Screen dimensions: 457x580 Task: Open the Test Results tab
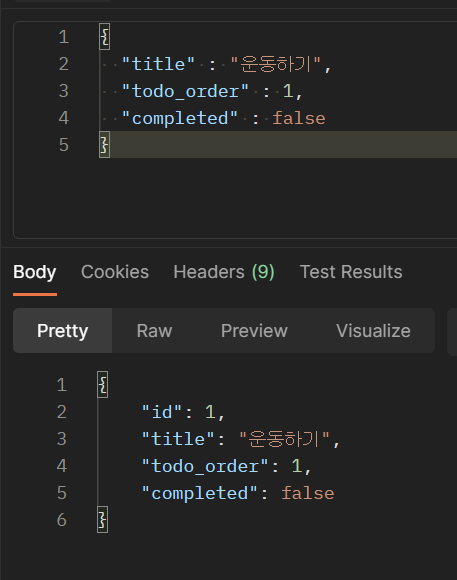[x=351, y=272]
